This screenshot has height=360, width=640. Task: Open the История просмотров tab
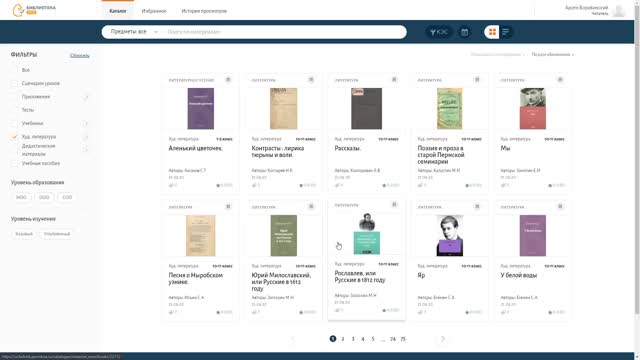point(204,11)
